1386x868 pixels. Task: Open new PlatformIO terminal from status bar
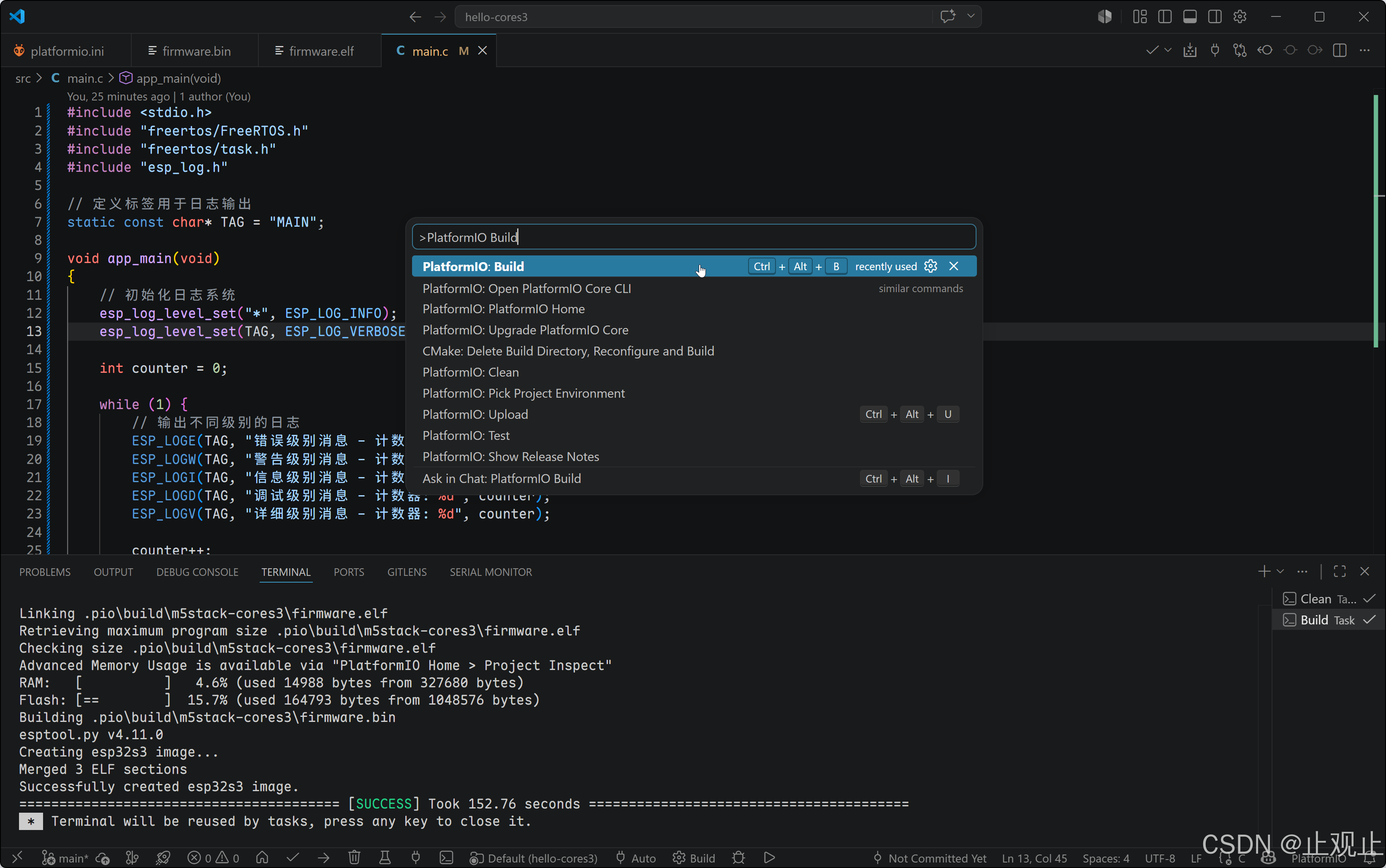coord(447,858)
